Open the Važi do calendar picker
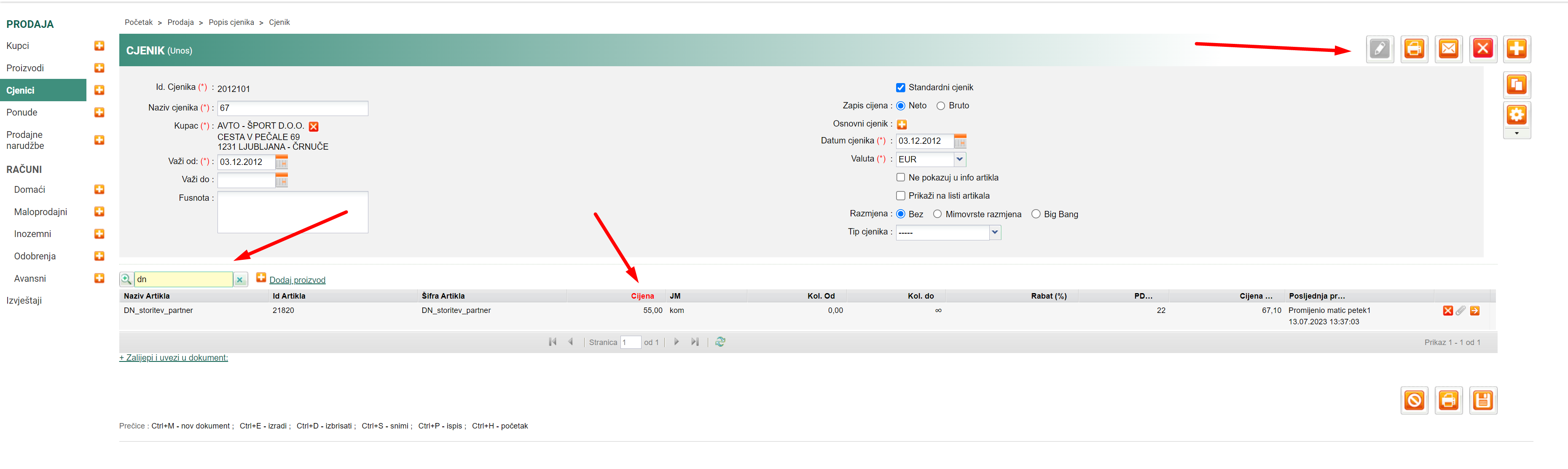This screenshot has width=1568, height=469. [x=281, y=180]
